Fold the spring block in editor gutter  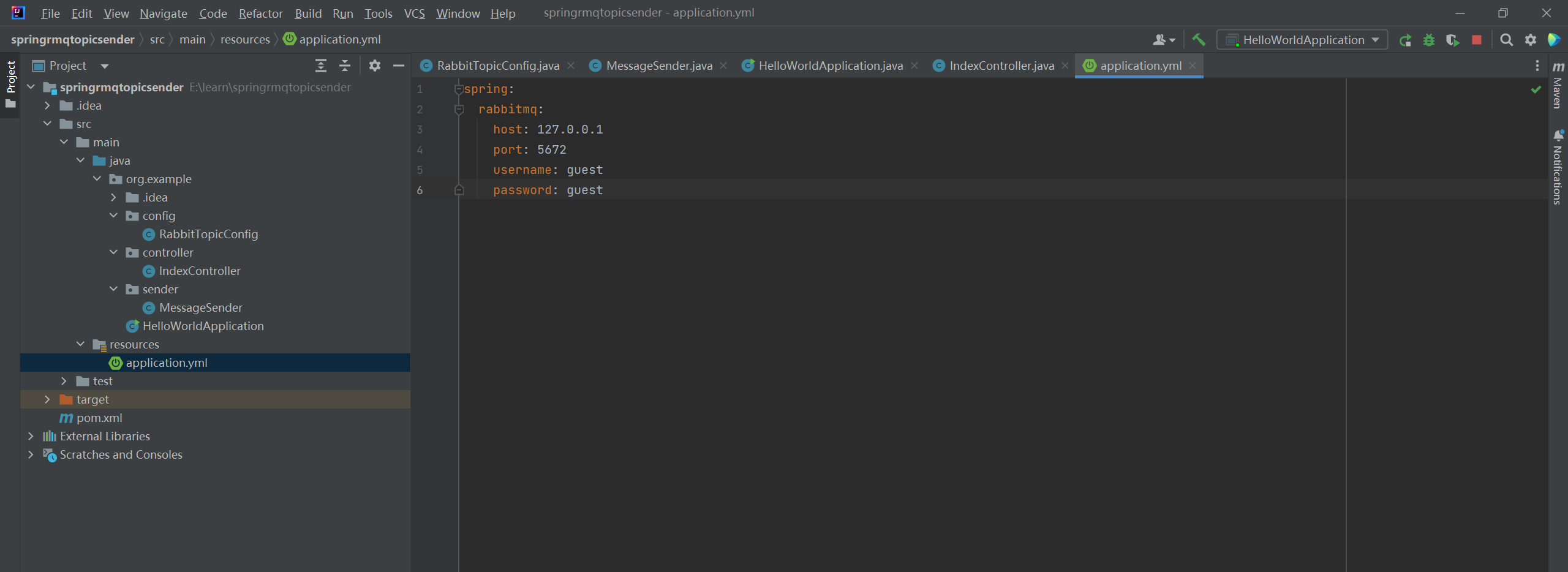tap(458, 89)
